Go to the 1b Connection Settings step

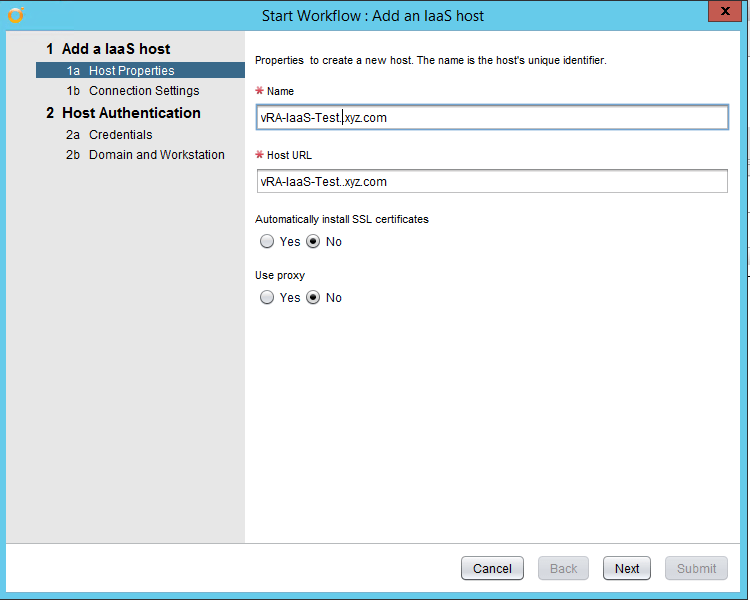[x=143, y=91]
